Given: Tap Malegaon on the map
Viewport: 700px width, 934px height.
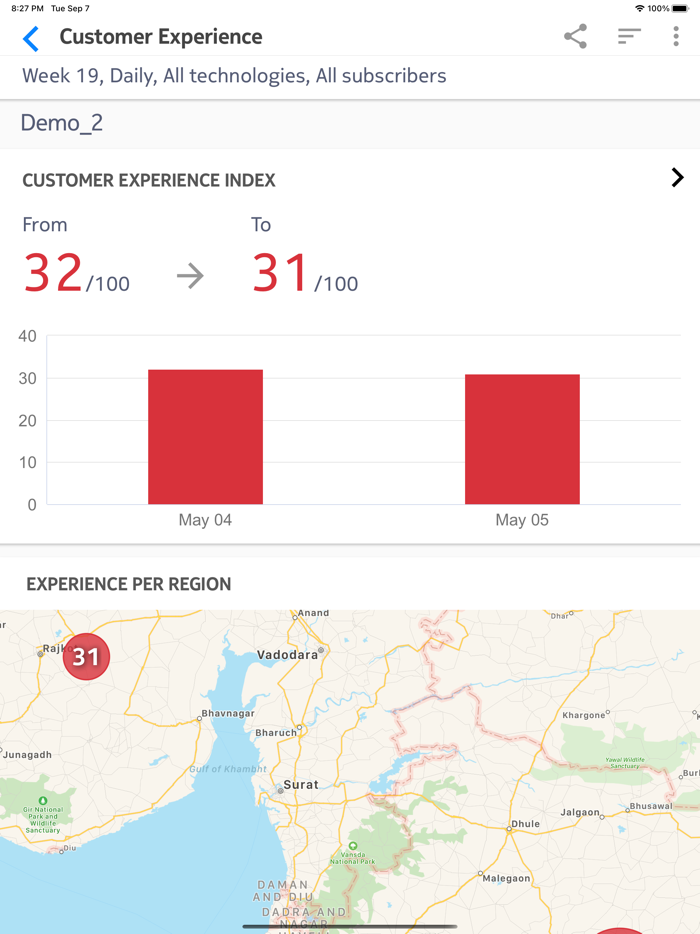Looking at the screenshot, I should coord(506,878).
